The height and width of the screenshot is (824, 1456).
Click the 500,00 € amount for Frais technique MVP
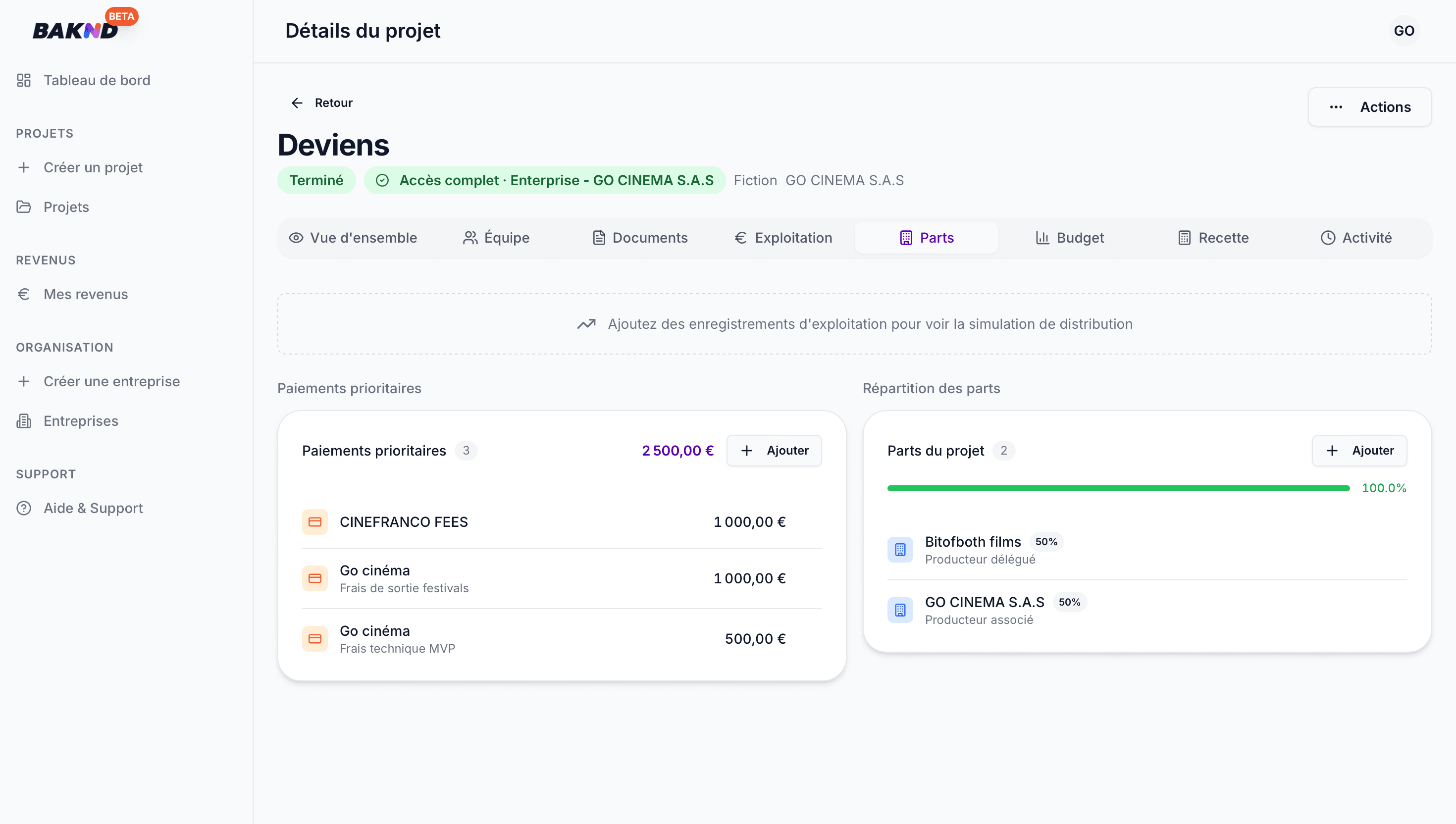point(755,639)
